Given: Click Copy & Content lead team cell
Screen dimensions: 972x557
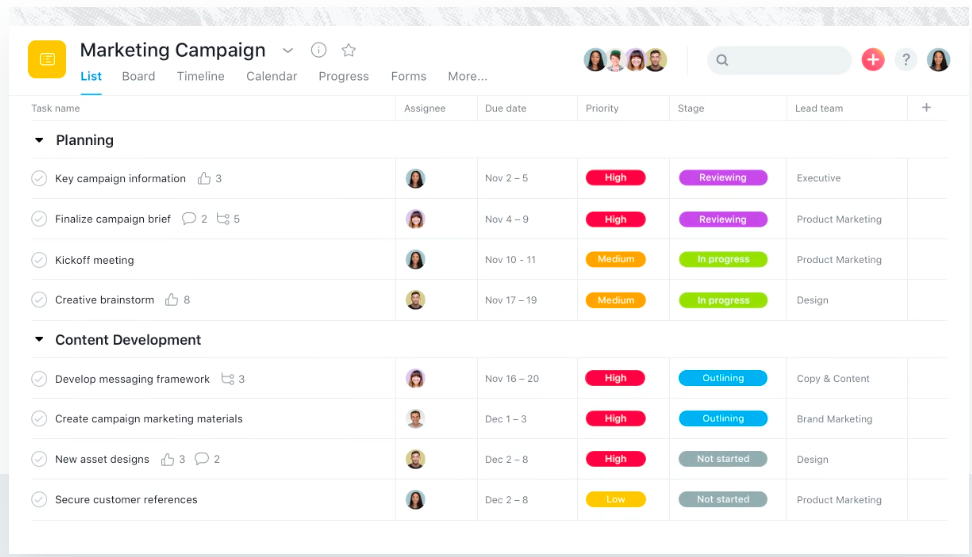Looking at the screenshot, I should (833, 379).
